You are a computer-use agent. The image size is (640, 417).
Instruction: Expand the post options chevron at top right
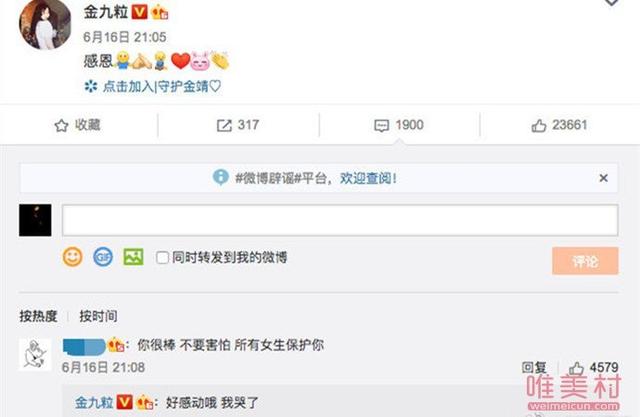coord(611,2)
